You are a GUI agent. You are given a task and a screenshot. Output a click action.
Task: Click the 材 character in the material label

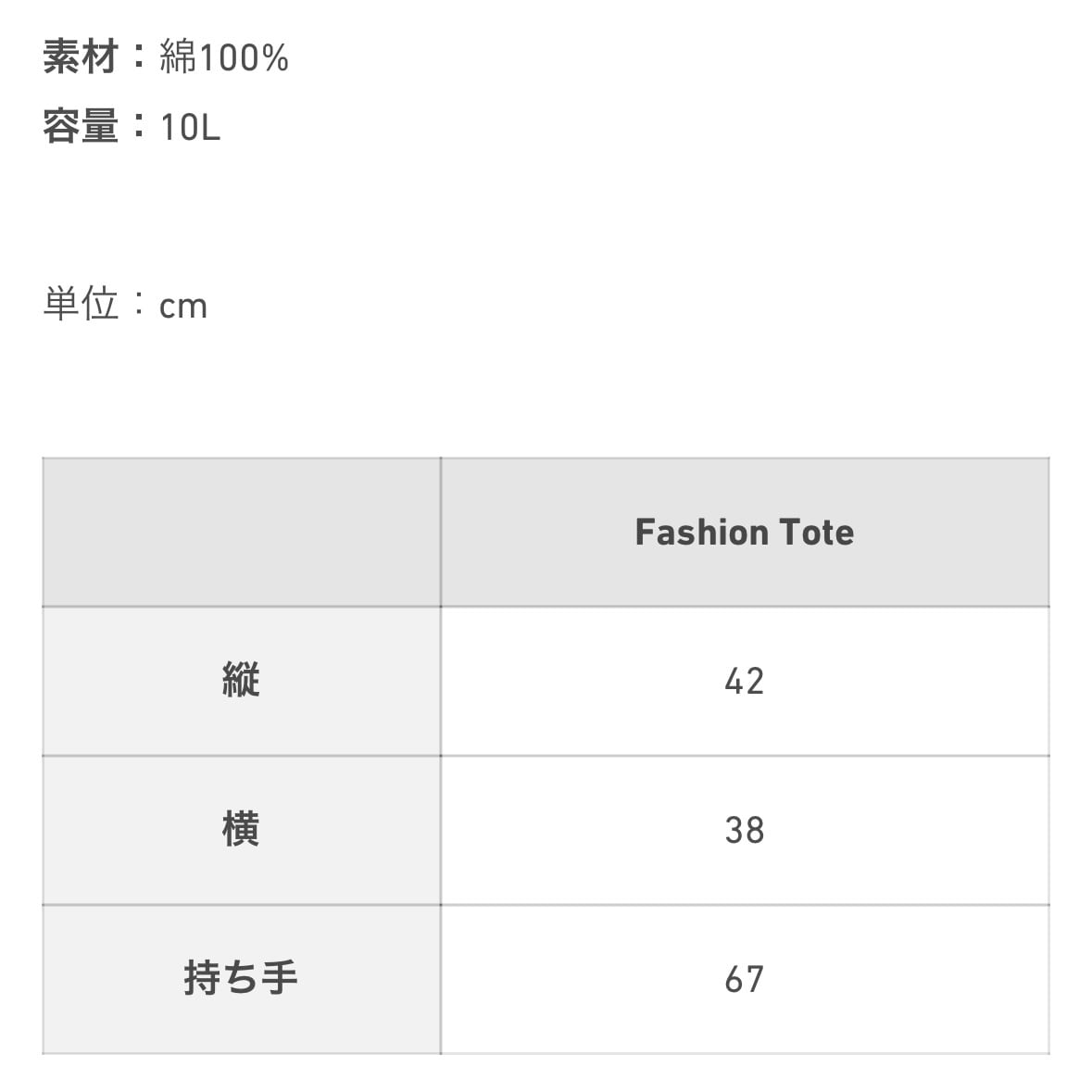click(100, 57)
